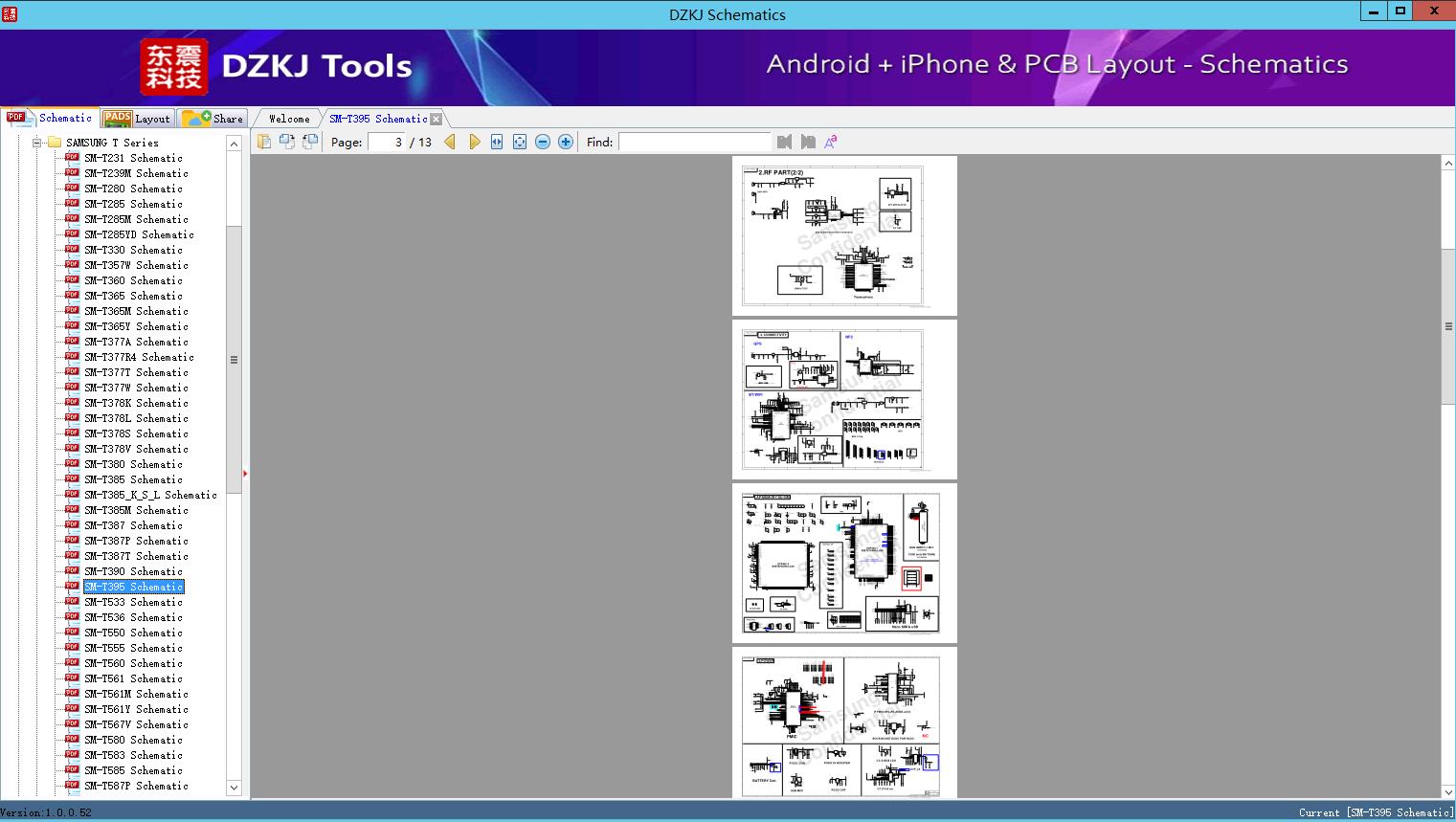The image size is (1456, 822).
Task: Click the PDF icon for SM-T580 Schematic
Action: pyautogui.click(x=72, y=739)
